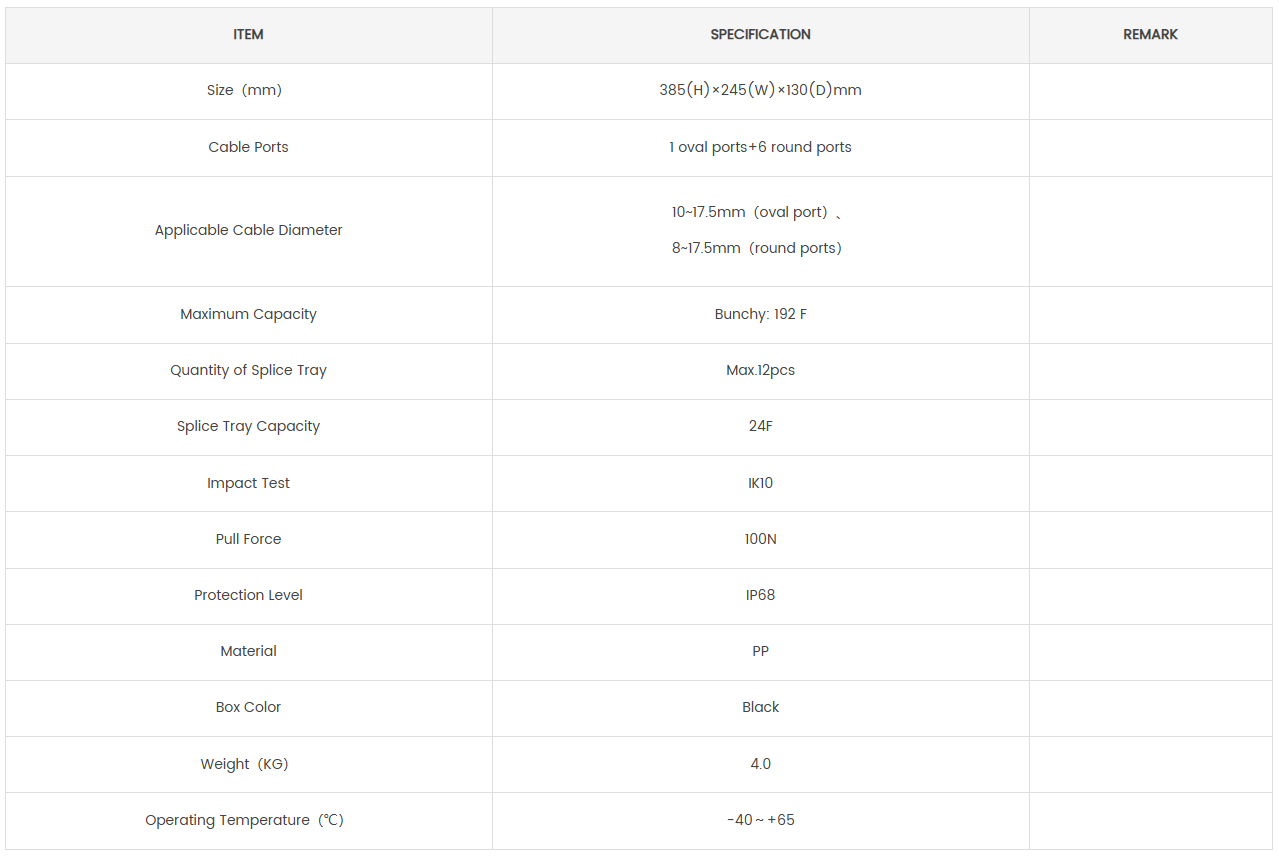Viewport: 1279px width, 856px height.
Task: Select the Cable Ports label cell
Action: click(x=248, y=147)
